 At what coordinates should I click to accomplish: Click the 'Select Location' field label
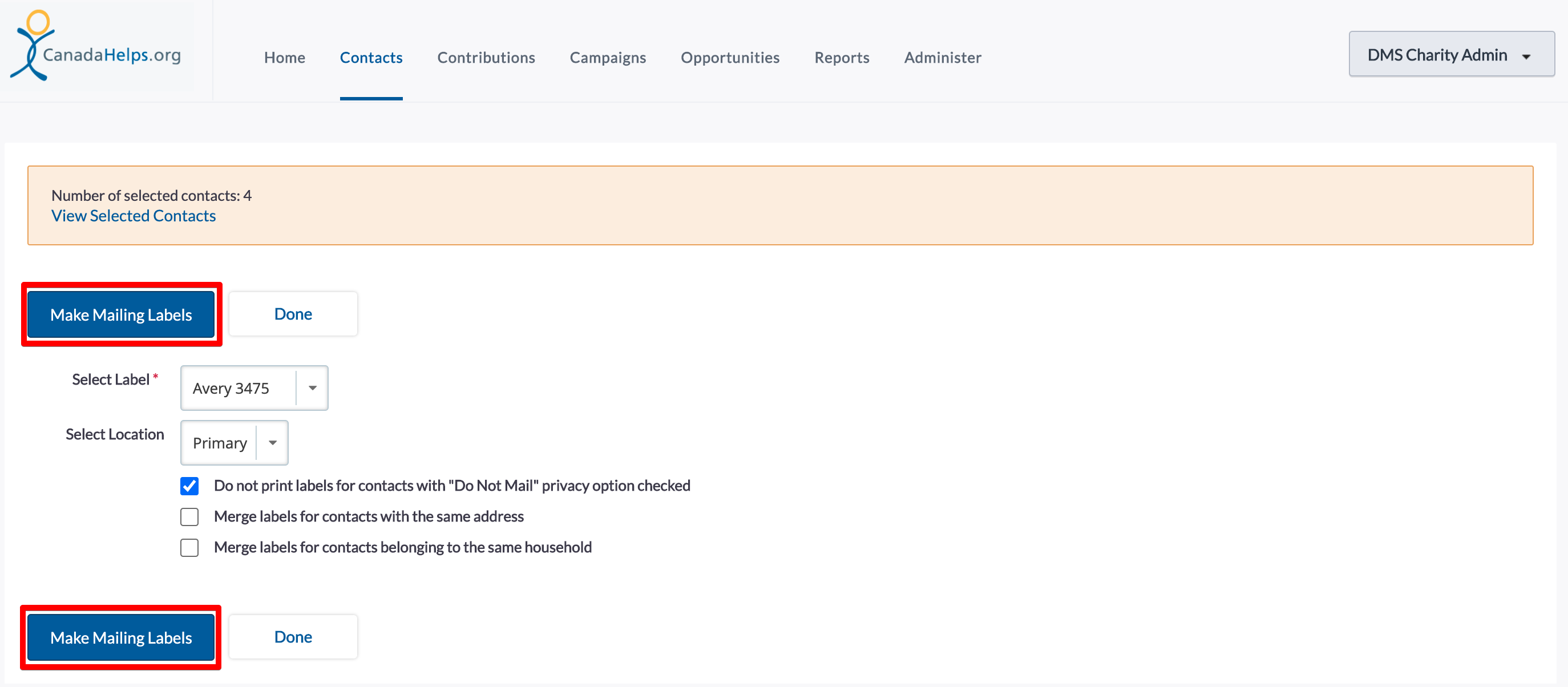(115, 434)
